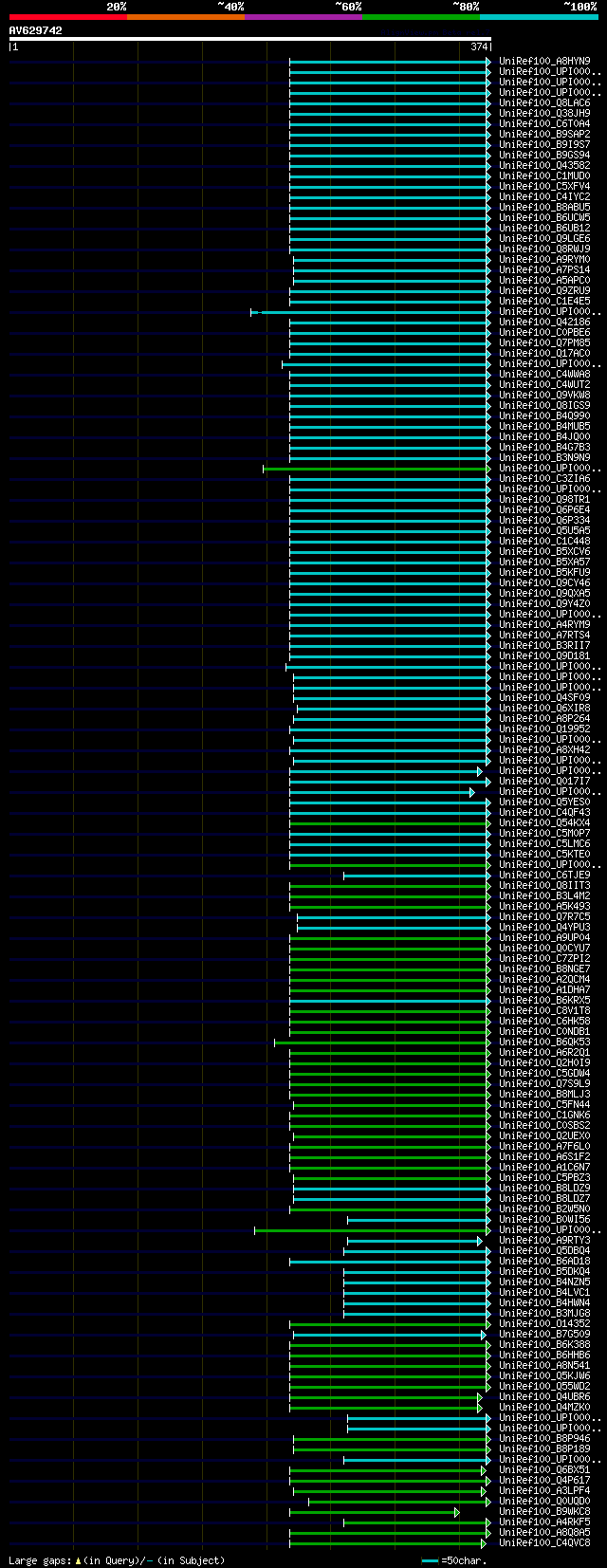This screenshot has width=607, height=1568.
Task: Click the UniRef100_Q5YES0 label
Action: 544,802
